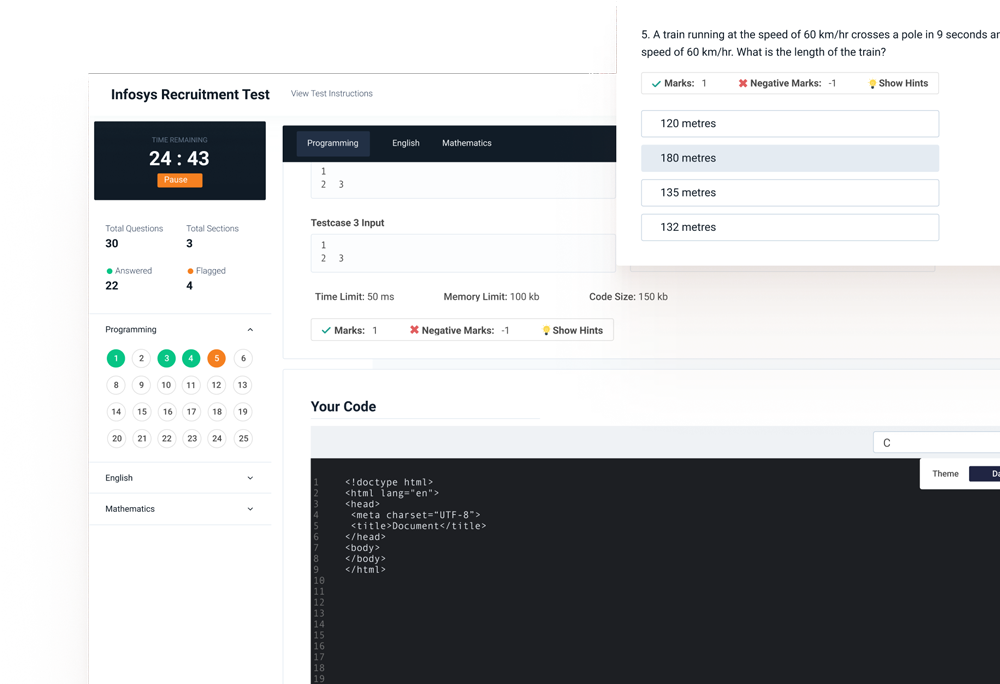
Task: Click the Answered count 22
Action: pyautogui.click(x=112, y=286)
